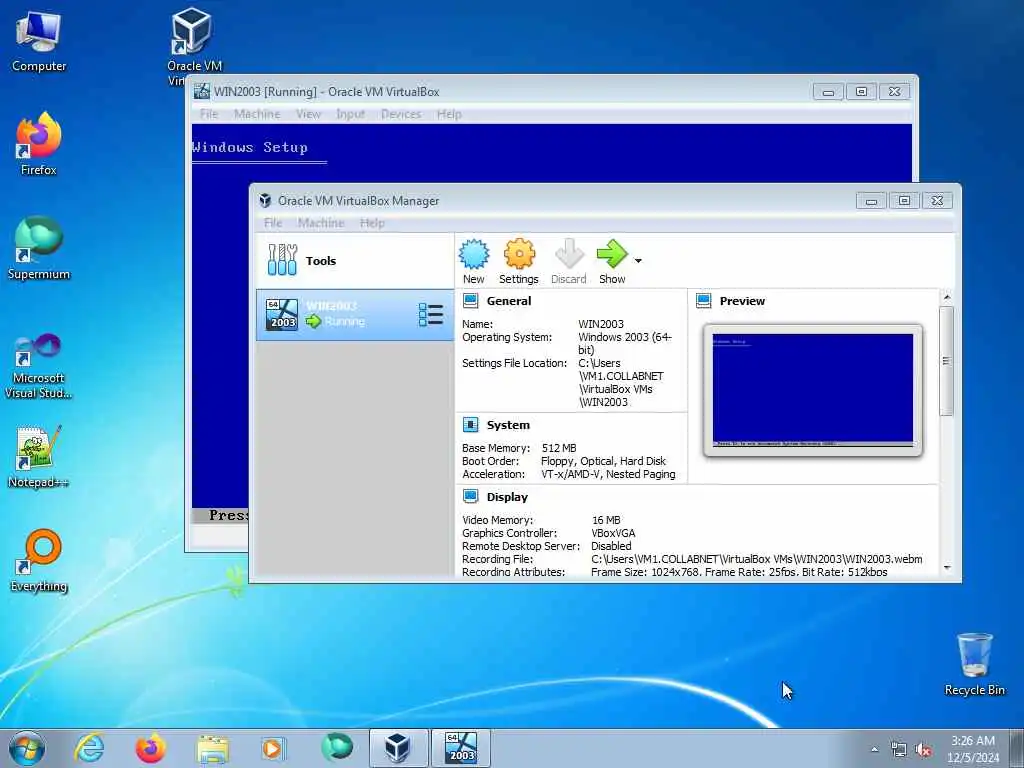Click the green Show arrow icon
The width and height of the screenshot is (1024, 768).
pos(612,254)
